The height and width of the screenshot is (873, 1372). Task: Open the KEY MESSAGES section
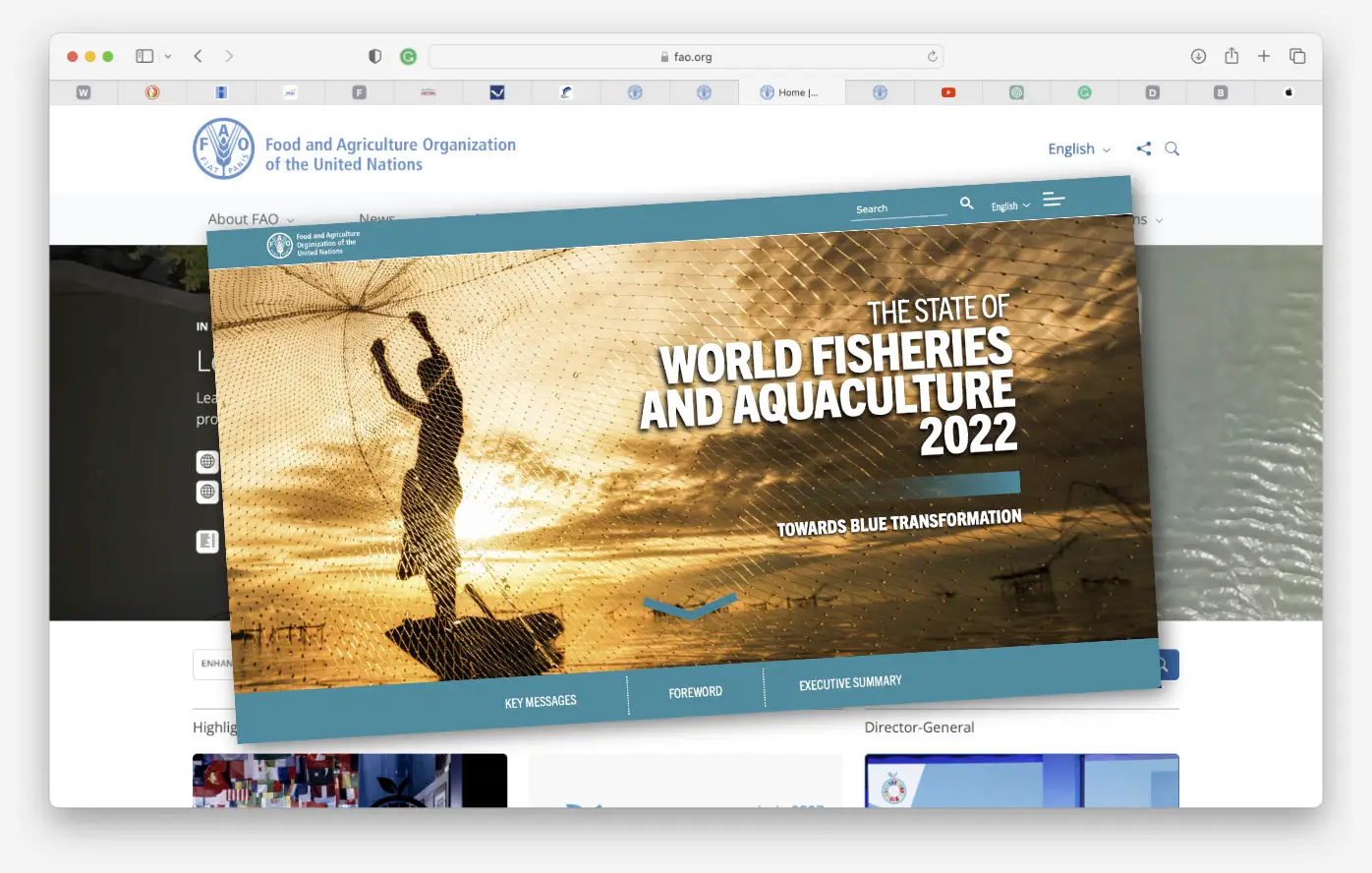tap(541, 701)
